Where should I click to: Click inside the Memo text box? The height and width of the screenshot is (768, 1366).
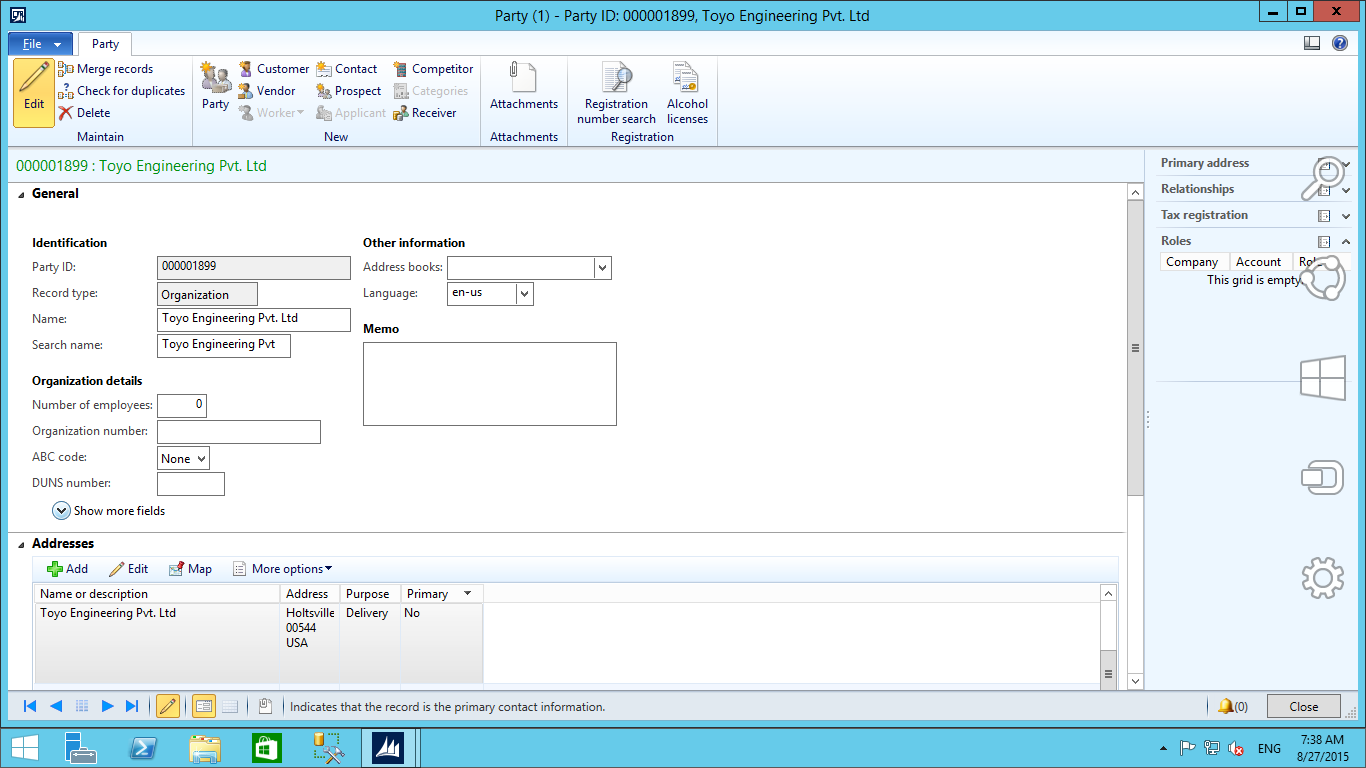490,384
